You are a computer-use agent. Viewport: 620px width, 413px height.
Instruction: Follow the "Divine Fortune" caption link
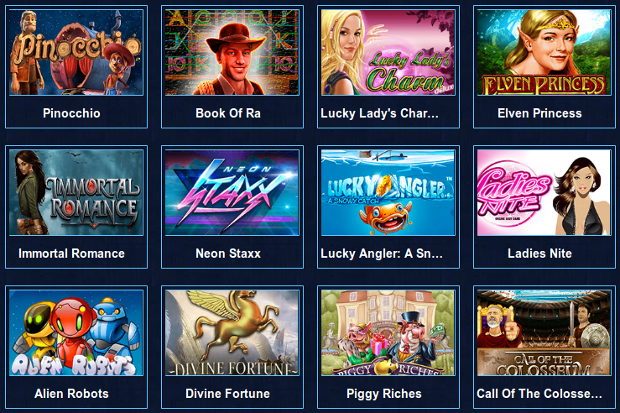point(228,394)
